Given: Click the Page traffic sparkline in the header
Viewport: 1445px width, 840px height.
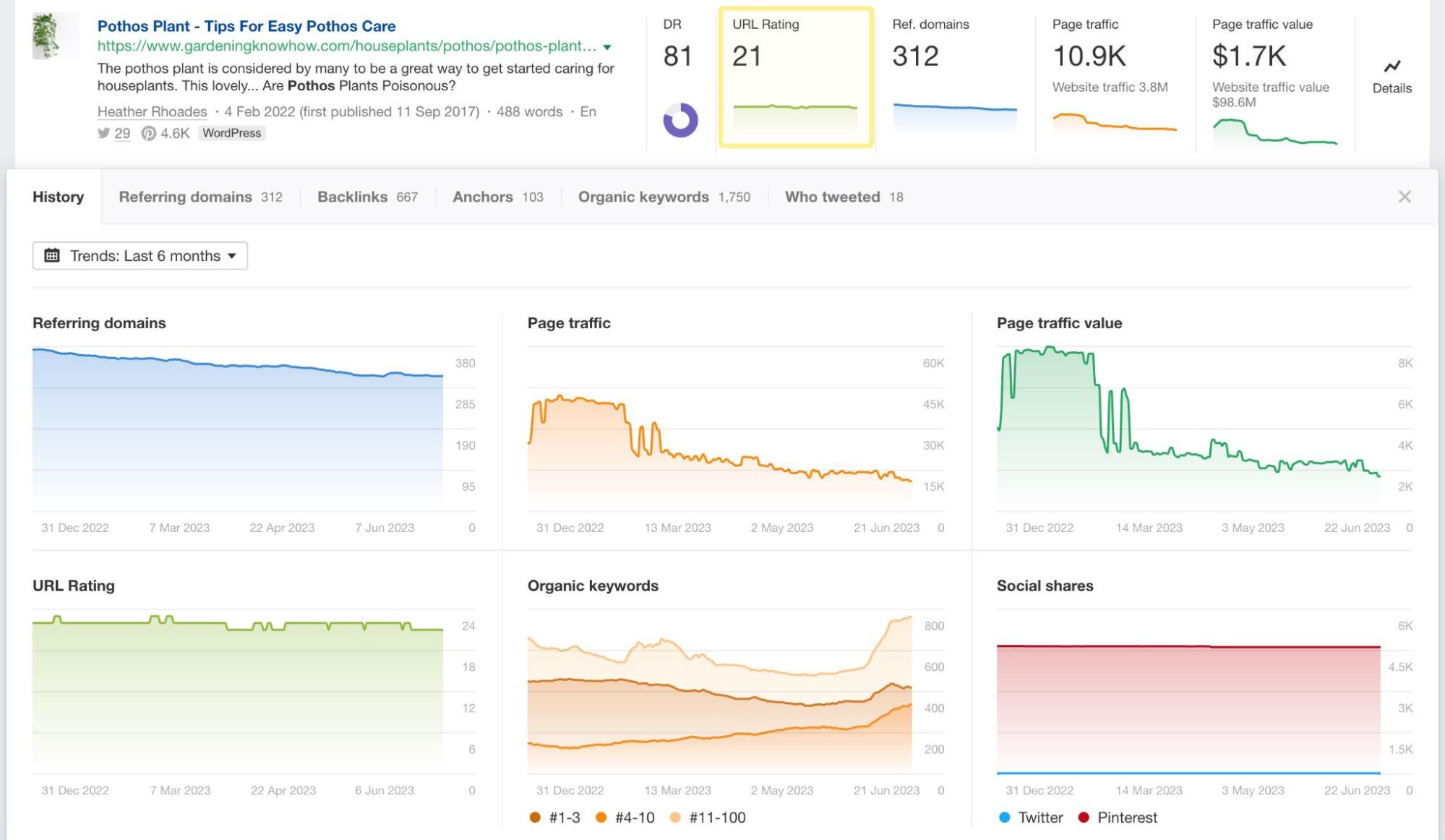Looking at the screenshot, I should (1114, 121).
